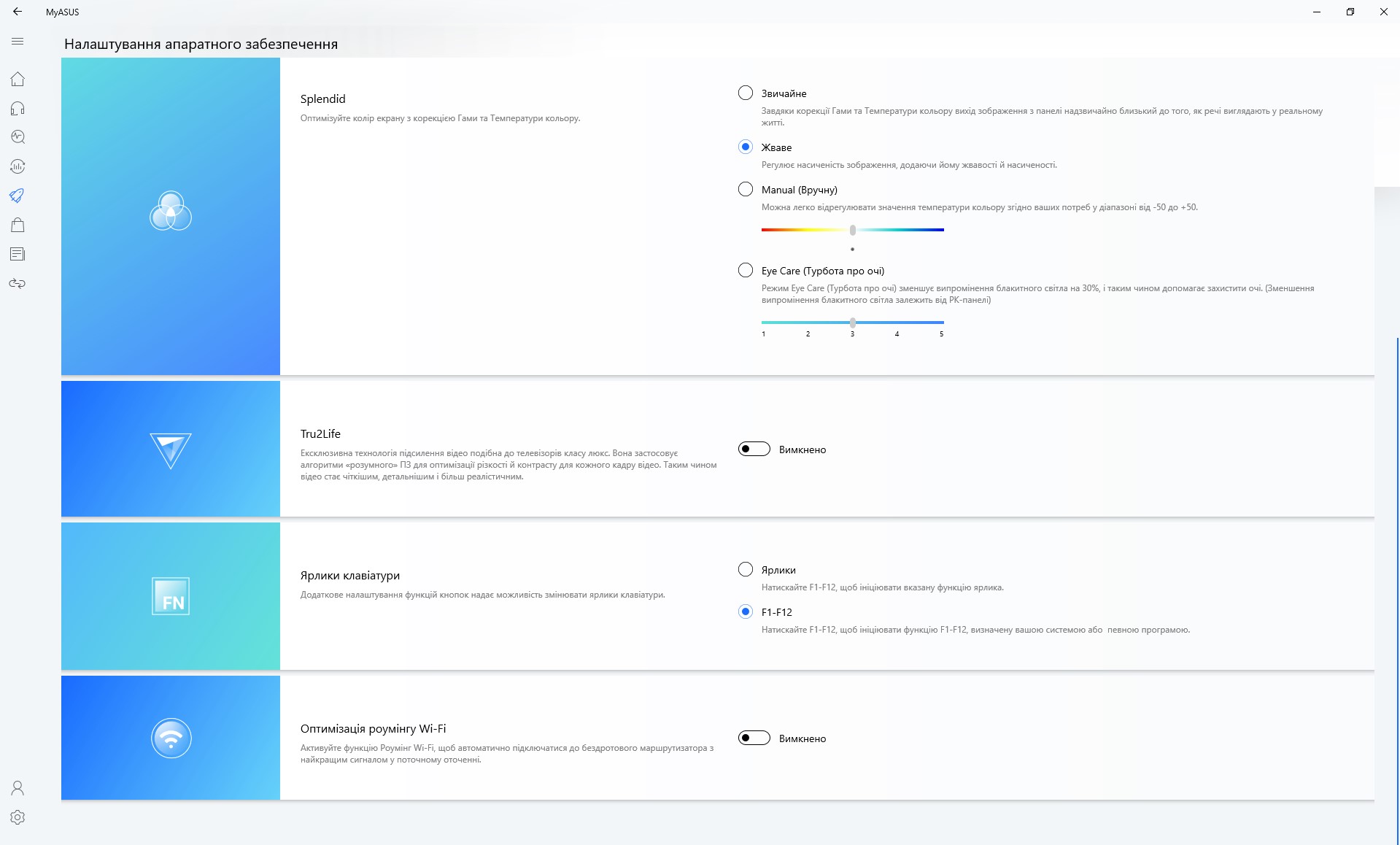Close the MyASUS window

pos(1384,12)
